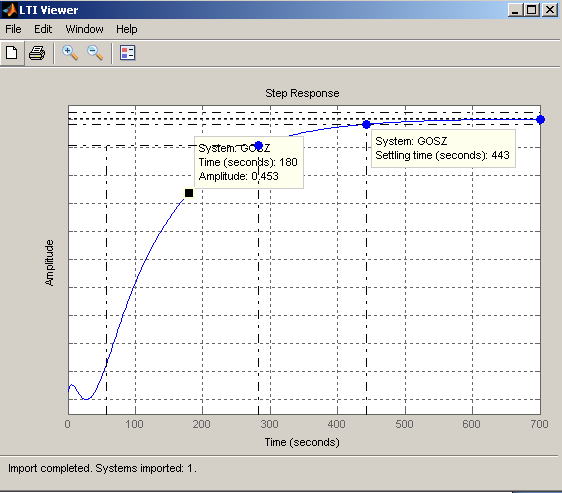
Task: Open the Help menu
Action: 127,29
